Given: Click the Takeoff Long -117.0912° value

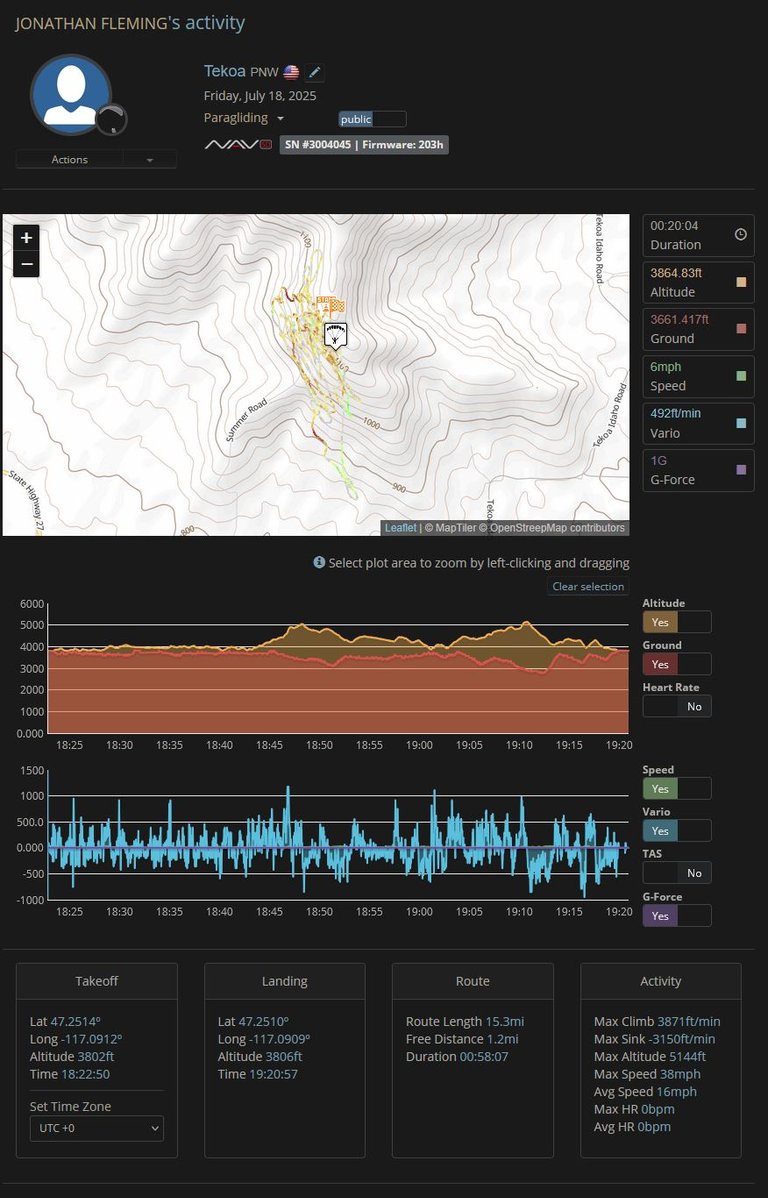Looking at the screenshot, I should point(92,1039).
